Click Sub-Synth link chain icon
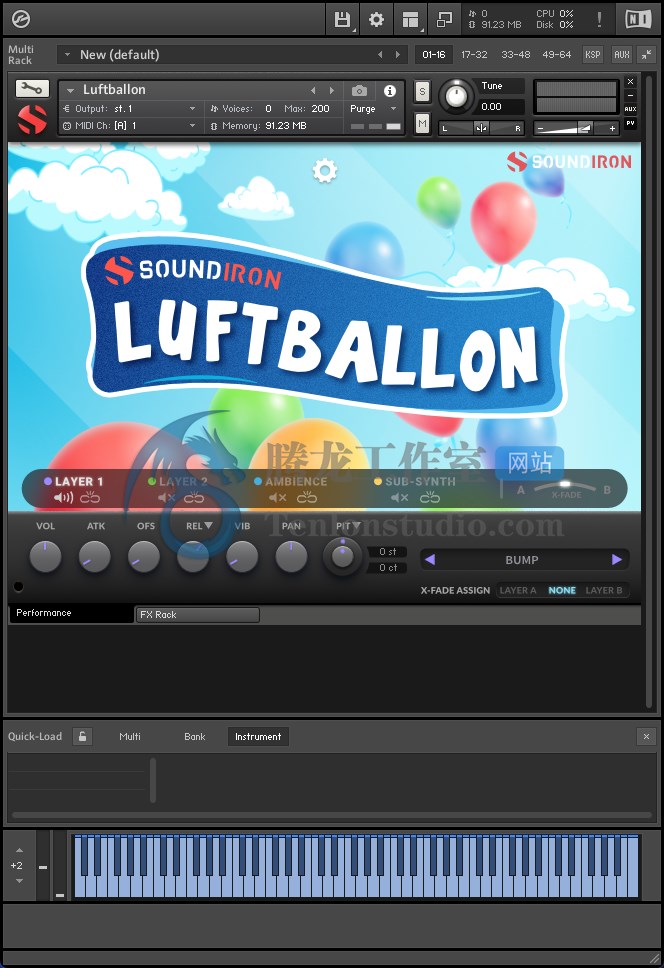Viewport: 664px width, 968px height. click(x=430, y=497)
